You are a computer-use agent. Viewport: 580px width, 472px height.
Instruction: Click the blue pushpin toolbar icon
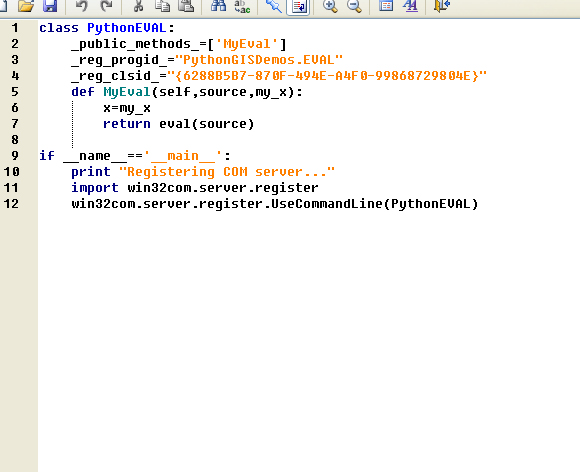tap(274, 6)
